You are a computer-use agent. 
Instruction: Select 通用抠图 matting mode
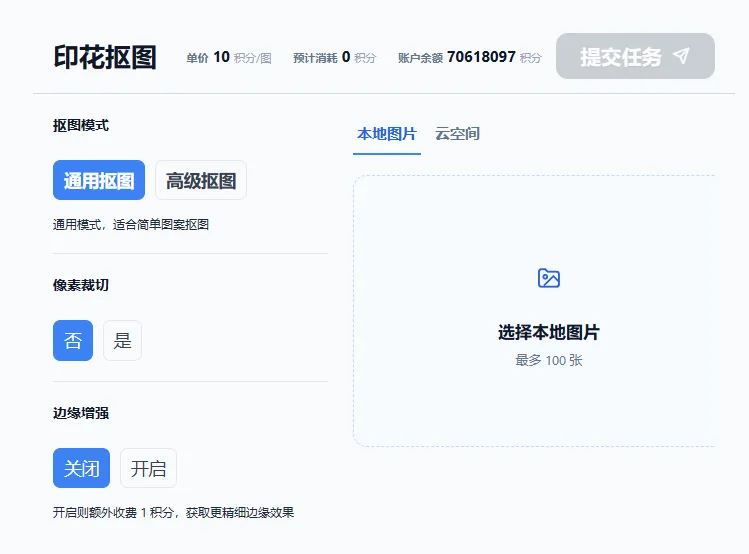[x=99, y=181]
